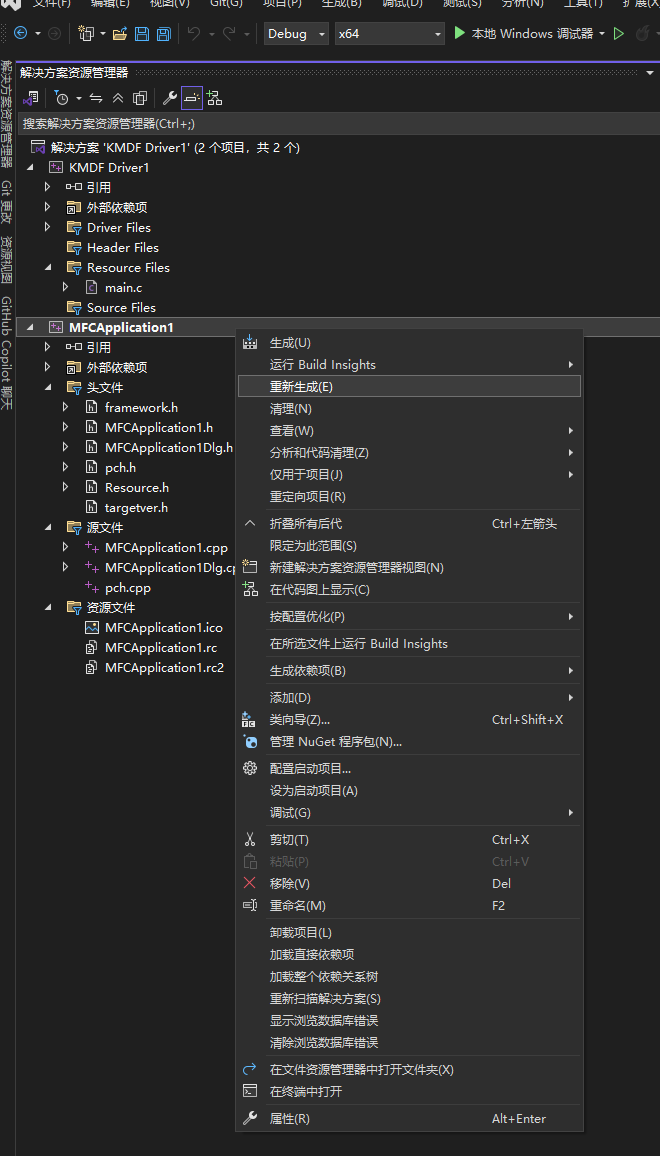Viewport: 660px width, 1156px height.
Task: Select 重新生成(E) in the context menu
Action: pos(409,386)
